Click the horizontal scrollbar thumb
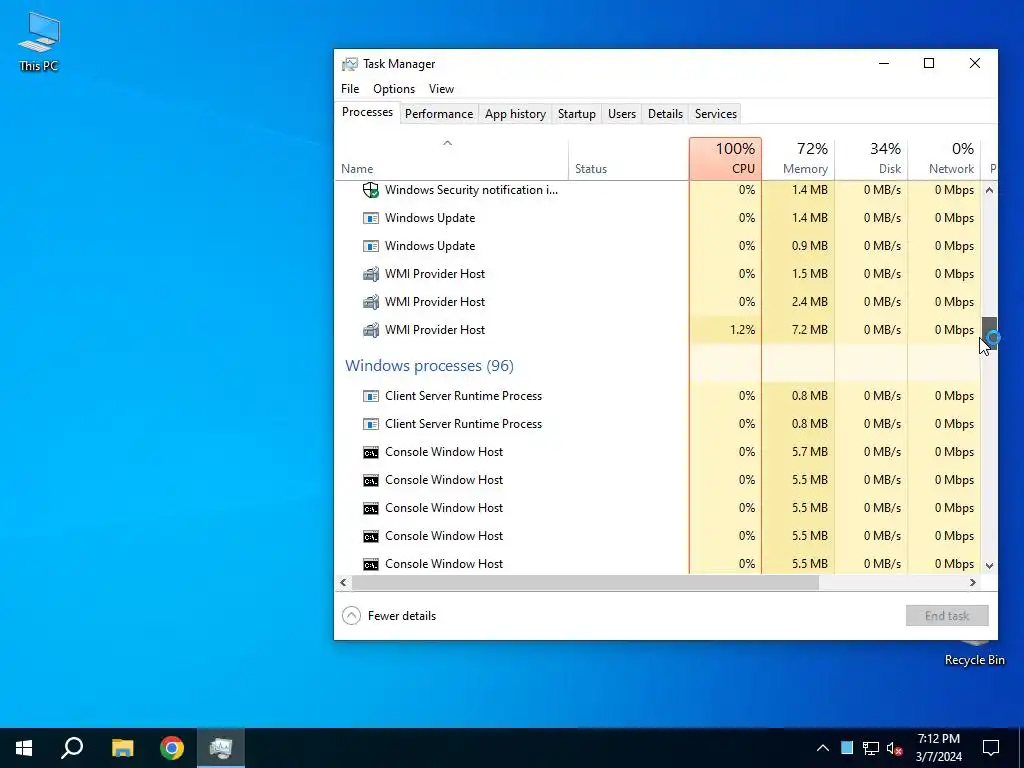The height and width of the screenshot is (768, 1024). point(584,583)
